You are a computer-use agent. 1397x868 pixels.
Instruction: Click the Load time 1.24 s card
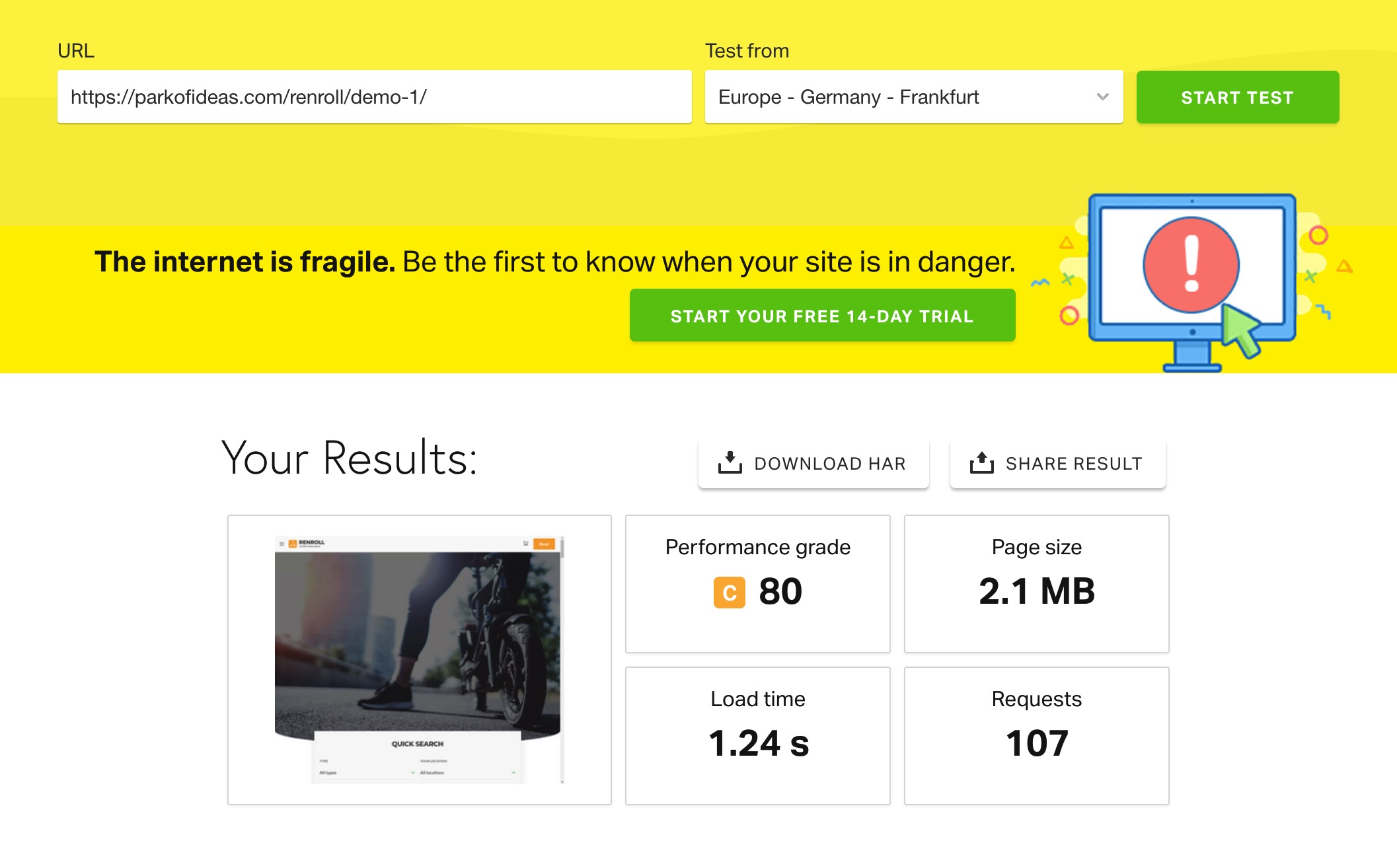click(758, 735)
